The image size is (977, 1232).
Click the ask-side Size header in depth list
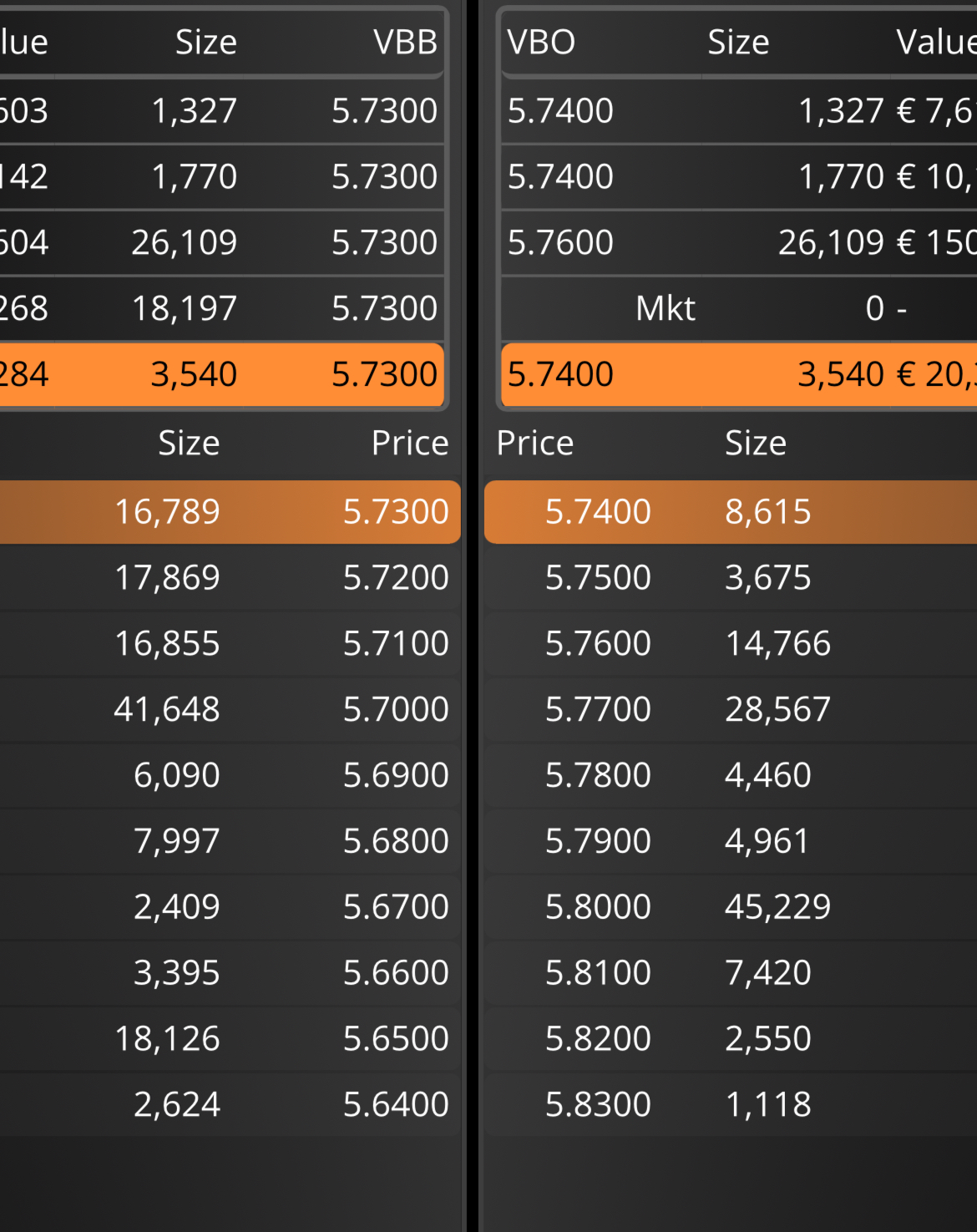click(756, 443)
